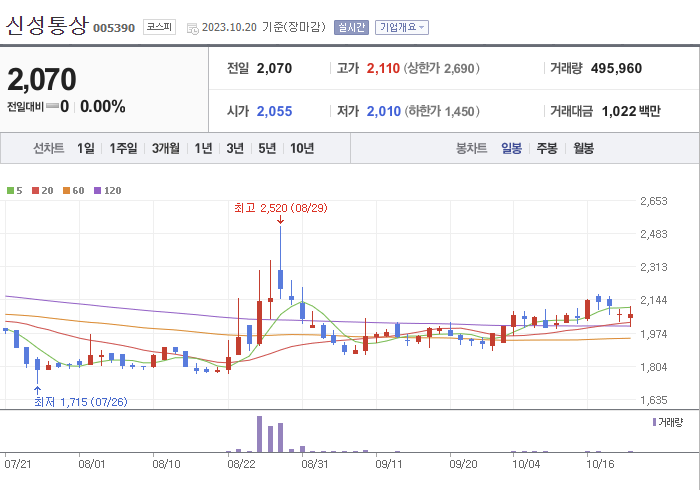The width and height of the screenshot is (700, 490).
Task: Click the 0.00% change value
Action: (x=103, y=107)
